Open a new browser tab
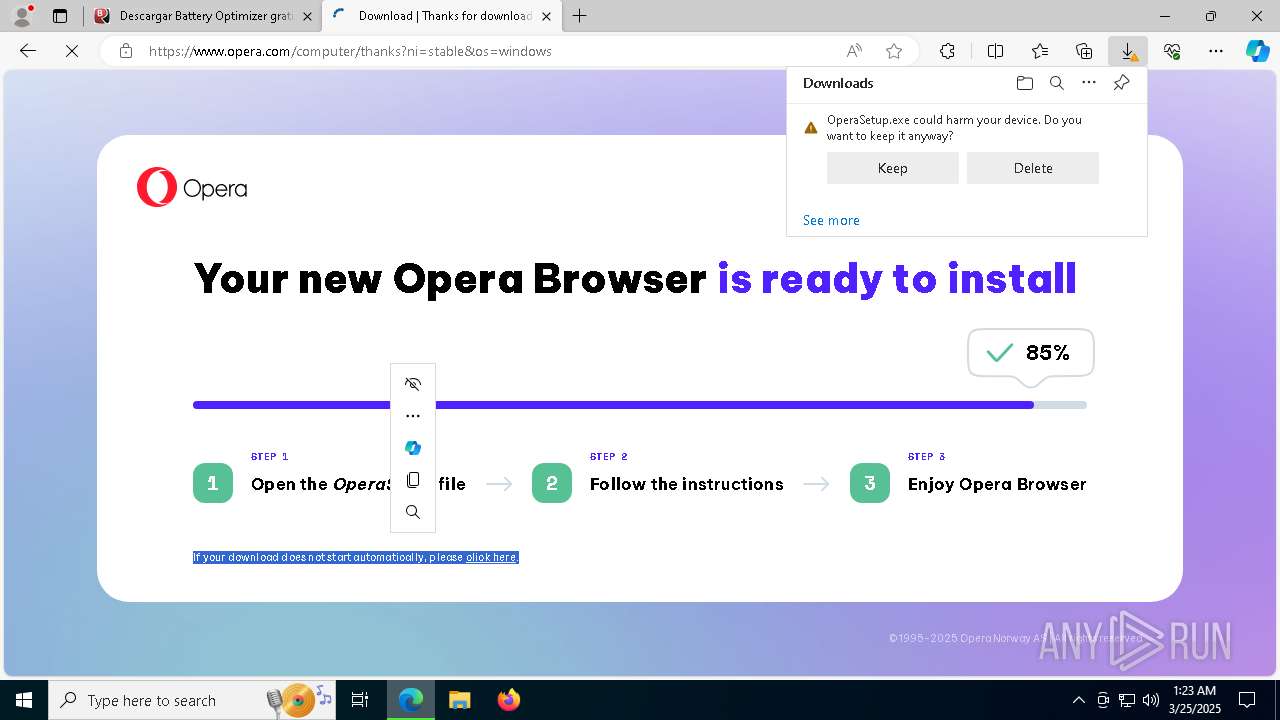This screenshot has width=1280, height=720. (x=579, y=16)
